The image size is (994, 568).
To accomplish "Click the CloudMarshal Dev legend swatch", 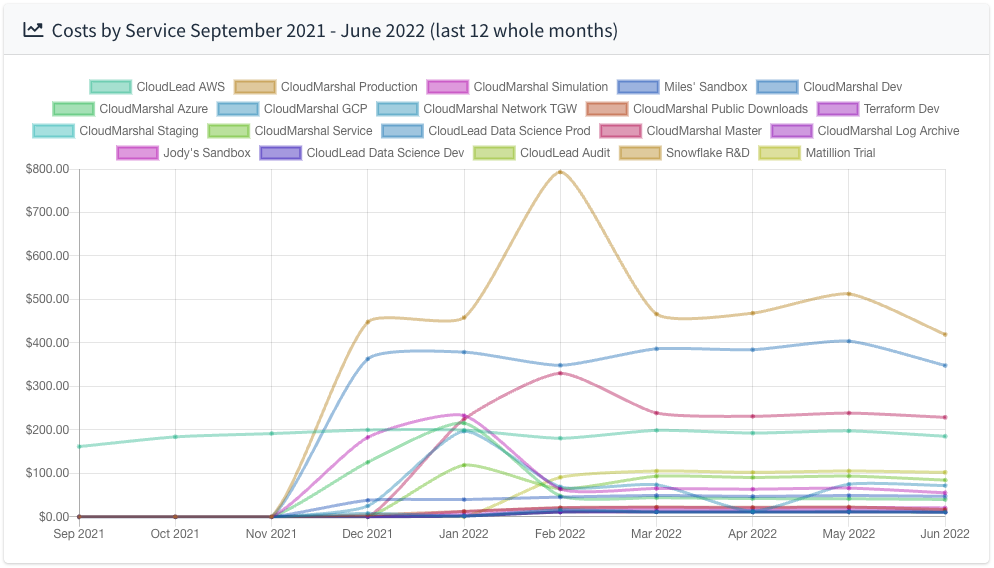I will click(777, 87).
